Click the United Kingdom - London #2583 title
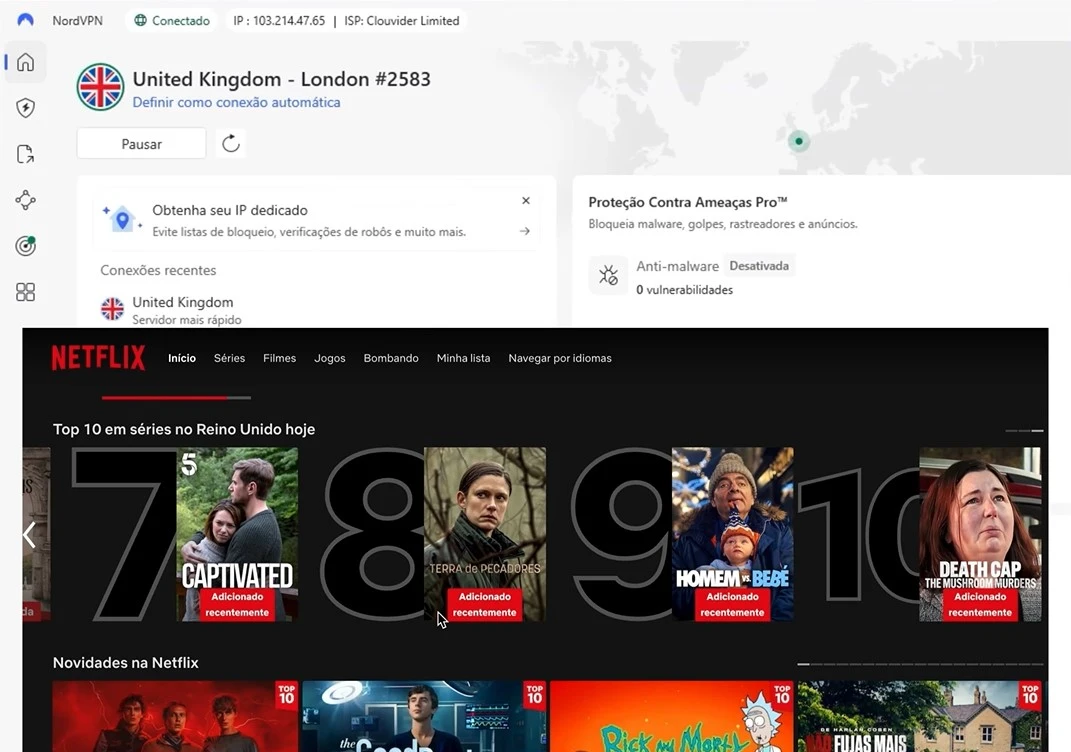Viewport: 1071px width, 752px height. (x=281, y=79)
